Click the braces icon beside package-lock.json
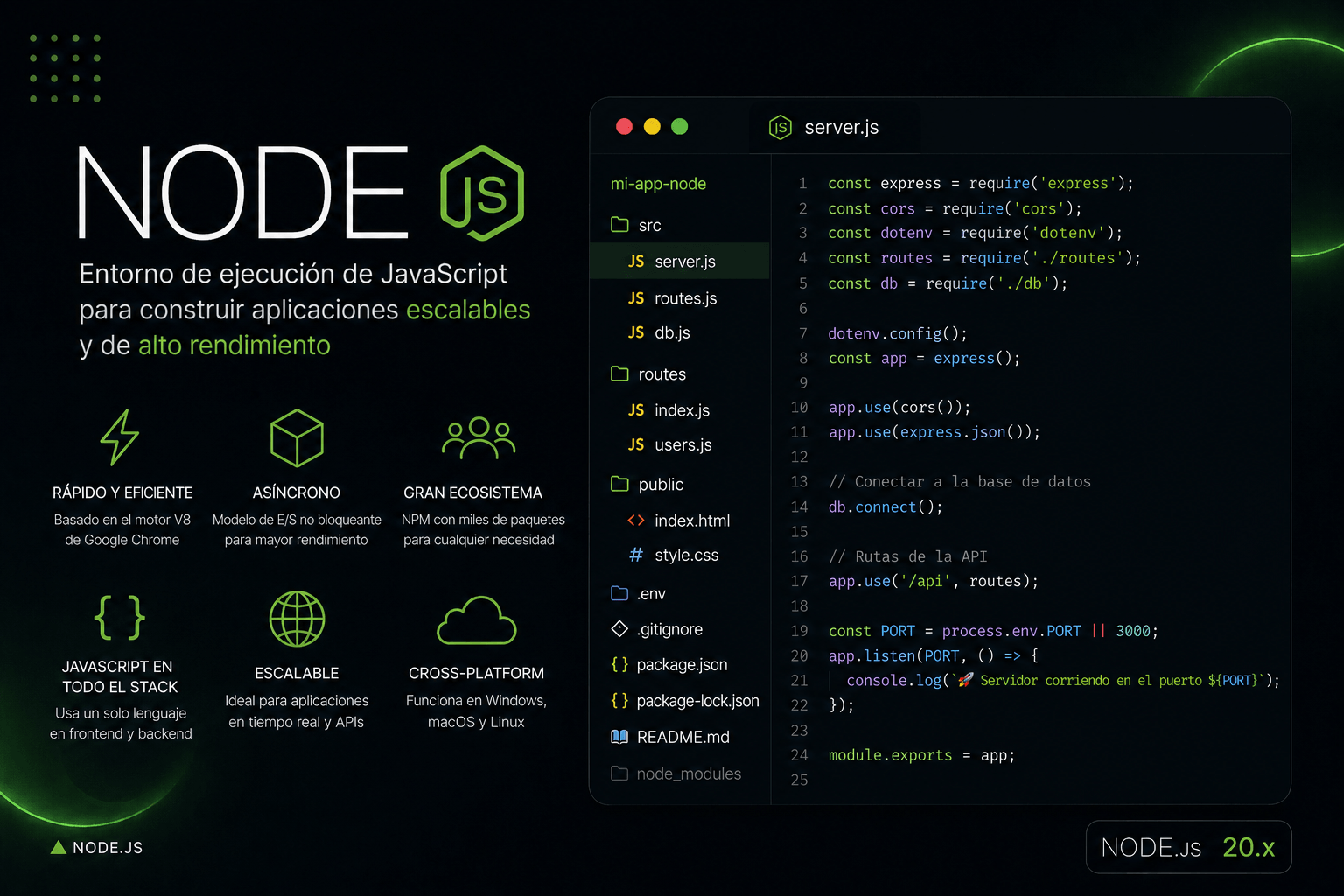The image size is (1344, 896). (619, 700)
